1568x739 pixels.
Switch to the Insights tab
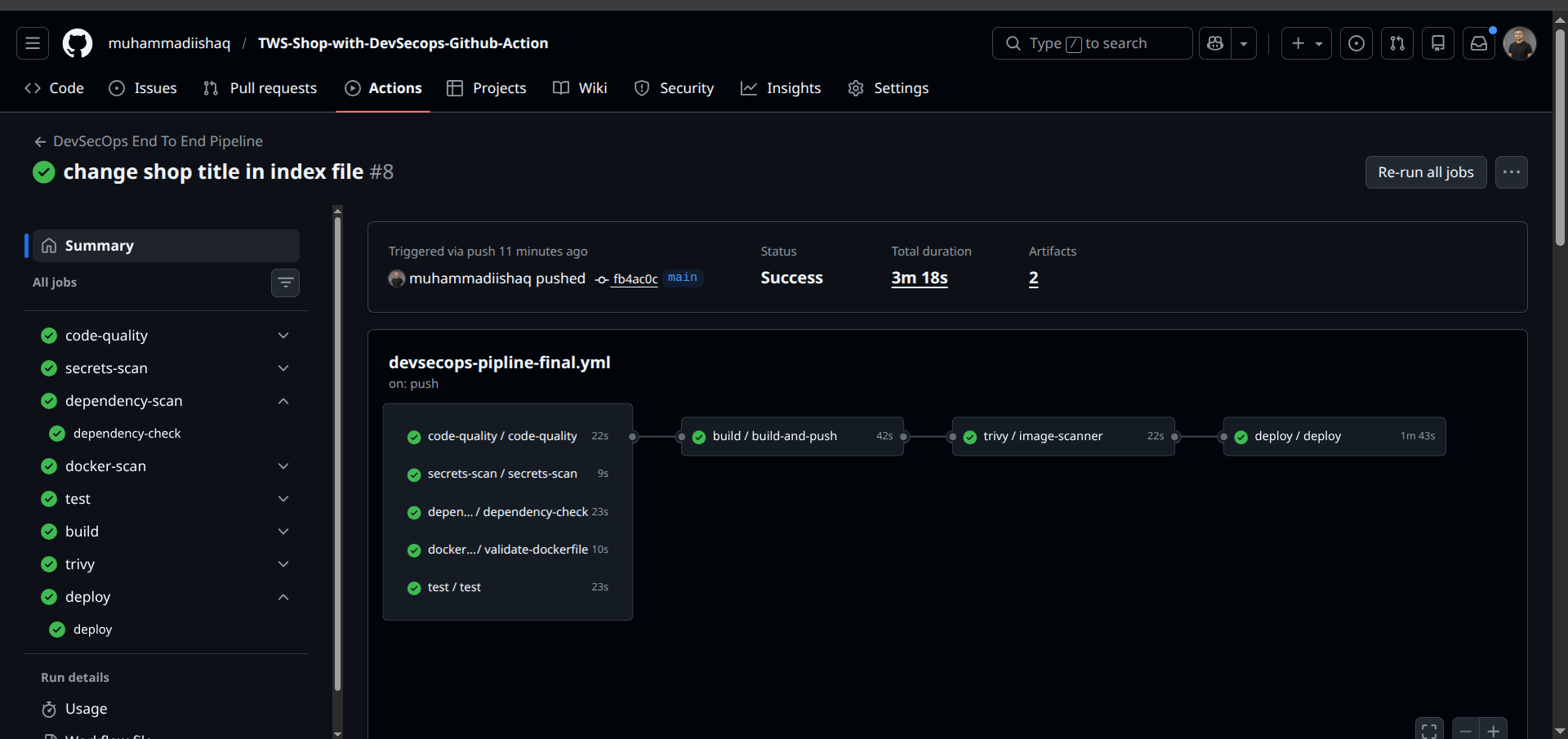coord(781,88)
